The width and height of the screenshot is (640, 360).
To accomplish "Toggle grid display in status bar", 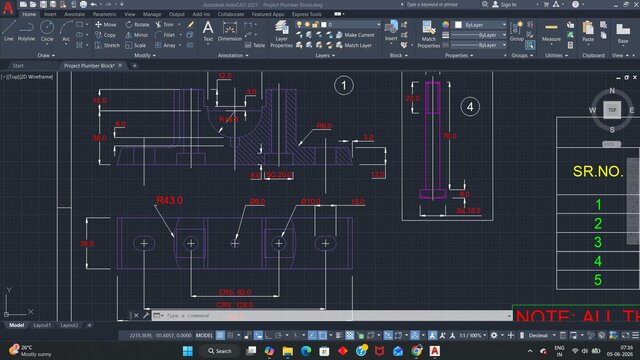I will [220, 336].
